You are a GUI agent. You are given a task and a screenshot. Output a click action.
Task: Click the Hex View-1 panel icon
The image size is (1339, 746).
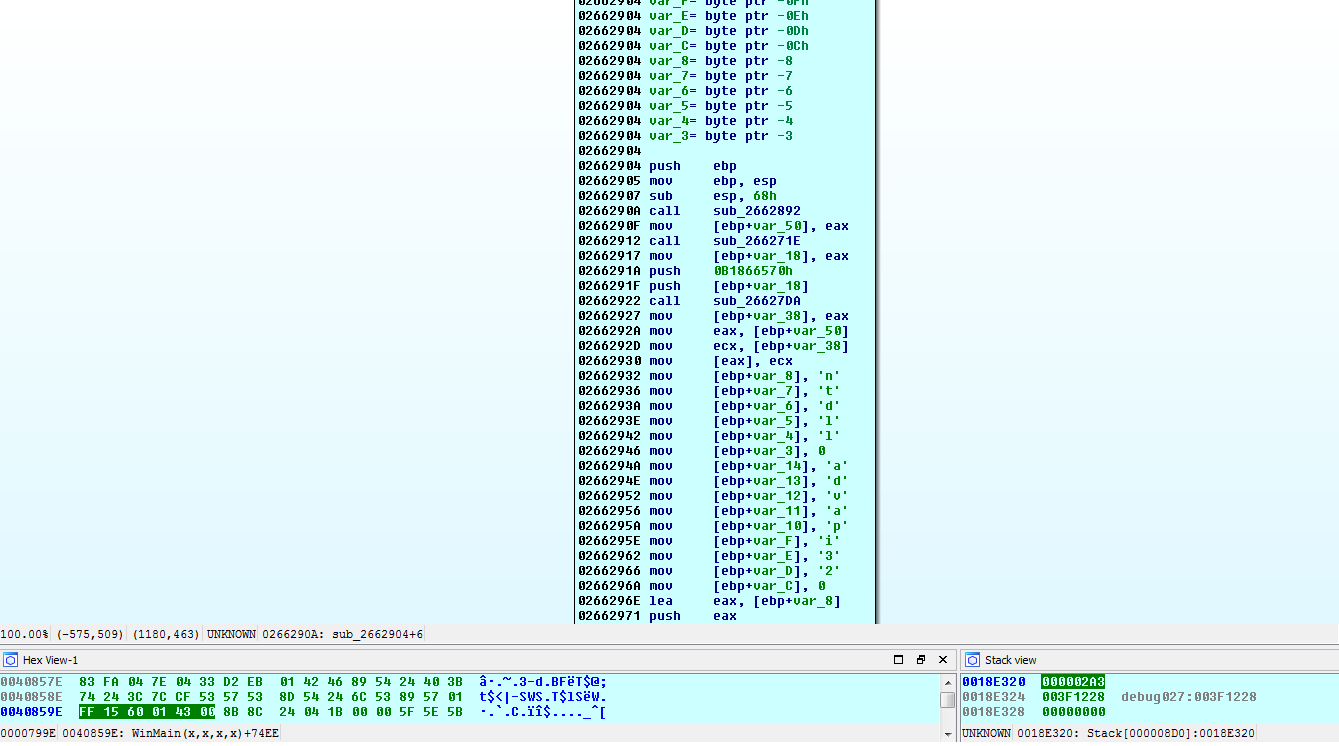point(10,660)
